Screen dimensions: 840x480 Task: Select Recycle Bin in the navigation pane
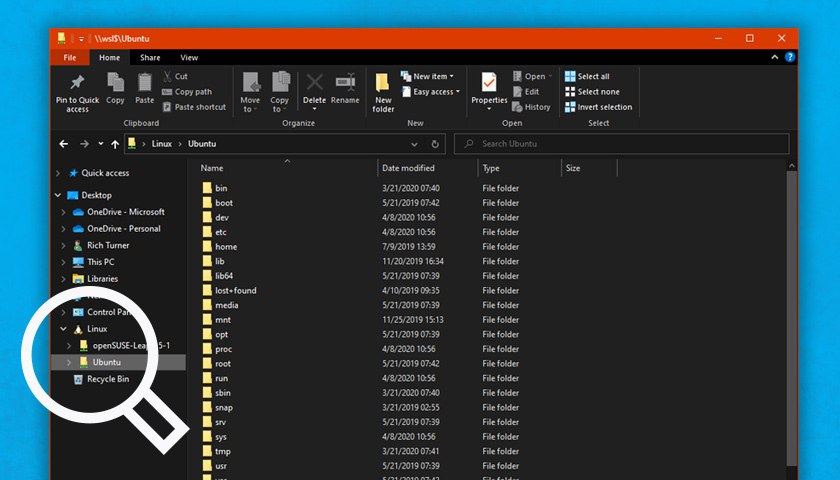[x=108, y=379]
